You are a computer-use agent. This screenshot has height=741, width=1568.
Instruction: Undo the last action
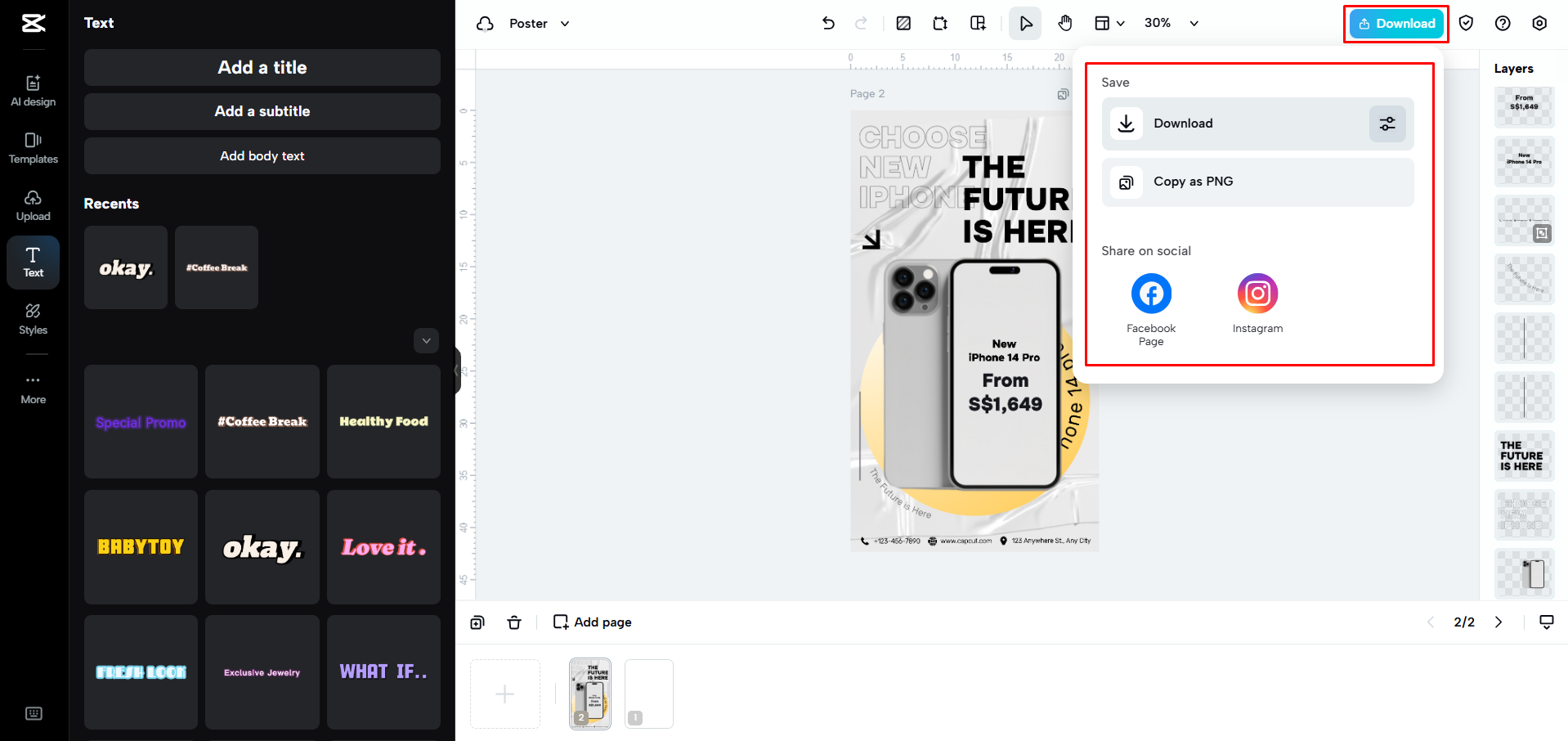click(x=828, y=24)
